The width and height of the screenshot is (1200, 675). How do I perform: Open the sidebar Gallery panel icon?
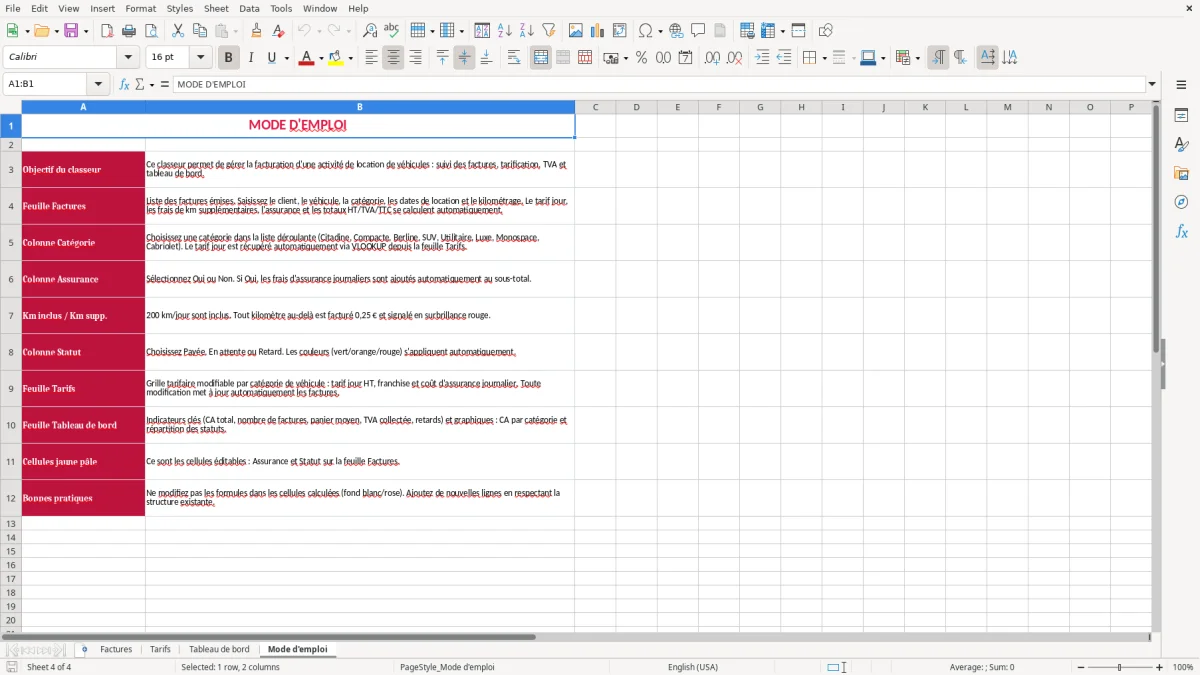point(1181,173)
